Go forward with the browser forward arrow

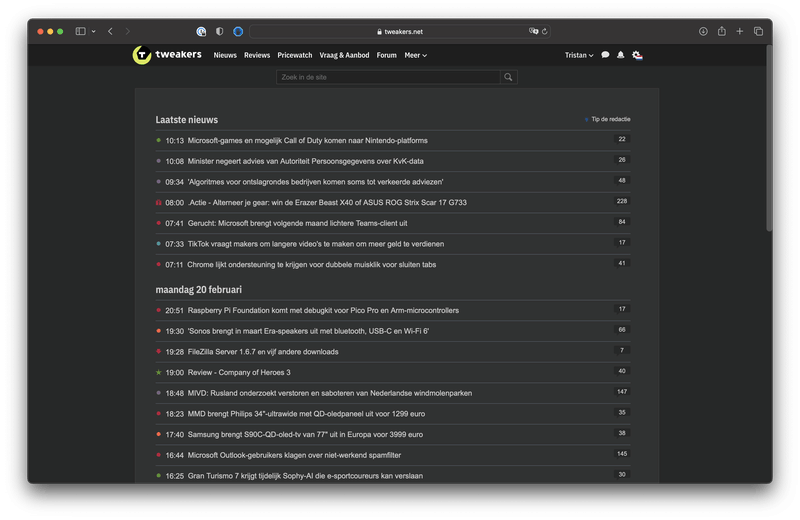click(x=128, y=31)
